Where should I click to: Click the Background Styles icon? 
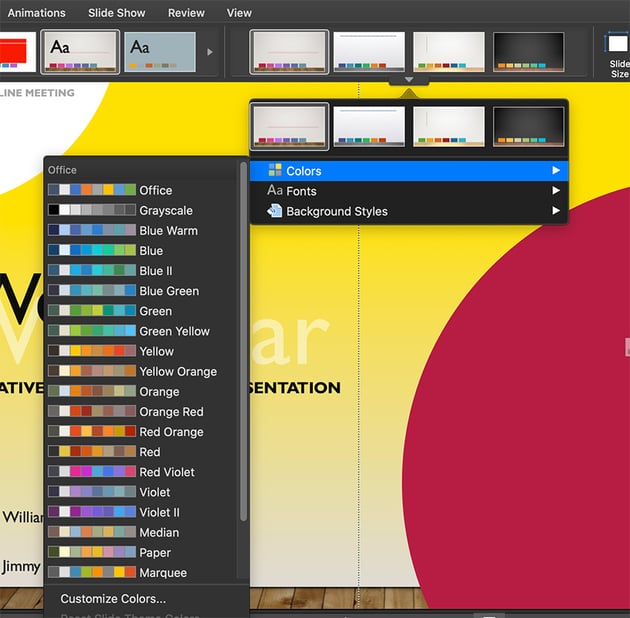(275, 211)
